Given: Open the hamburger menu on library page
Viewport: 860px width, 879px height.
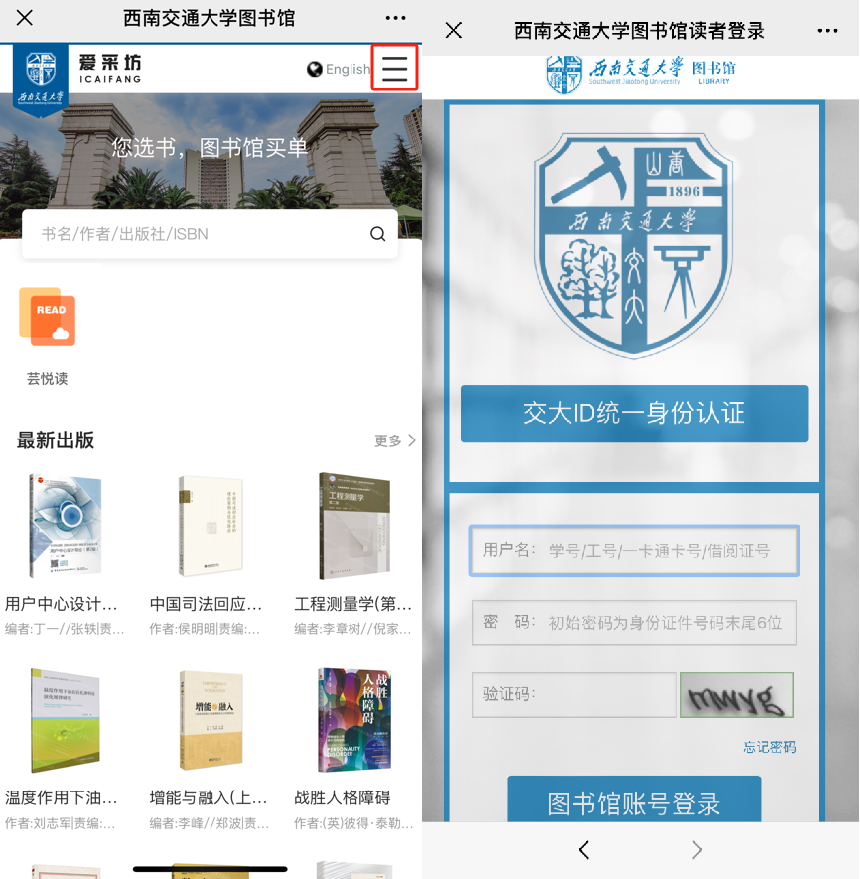Looking at the screenshot, I should (394, 68).
